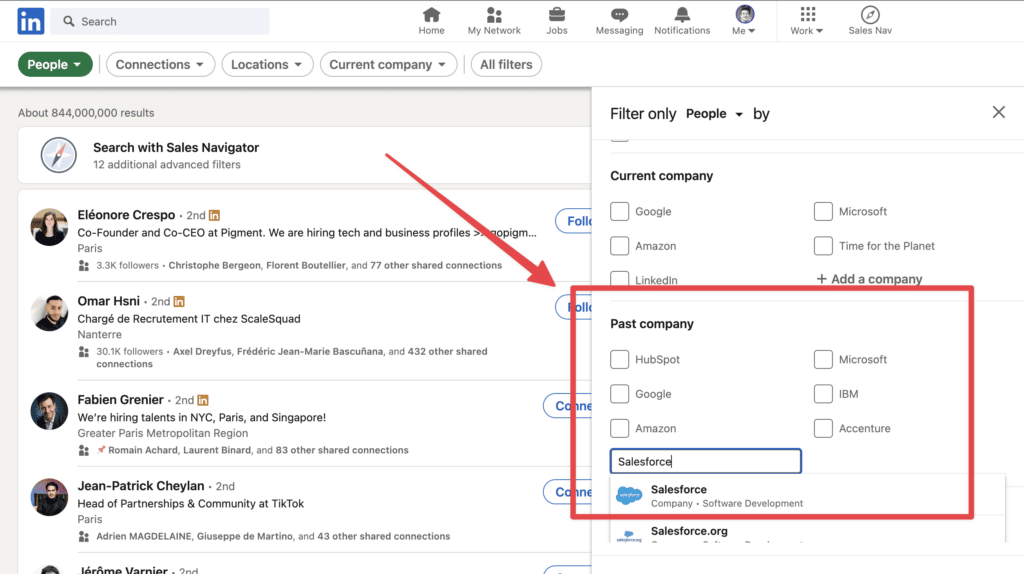This screenshot has height=574, width=1024.
Task: Click '83 other shared connections' text
Action: pyautogui.click(x=342, y=450)
